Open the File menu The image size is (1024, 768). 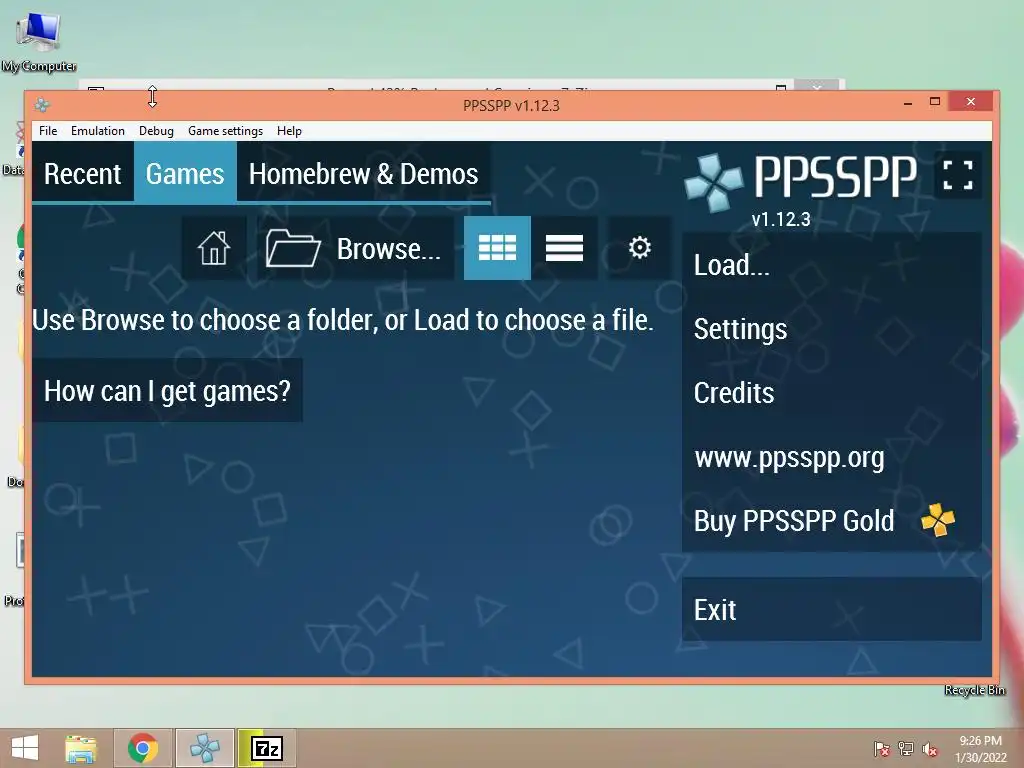(x=48, y=131)
